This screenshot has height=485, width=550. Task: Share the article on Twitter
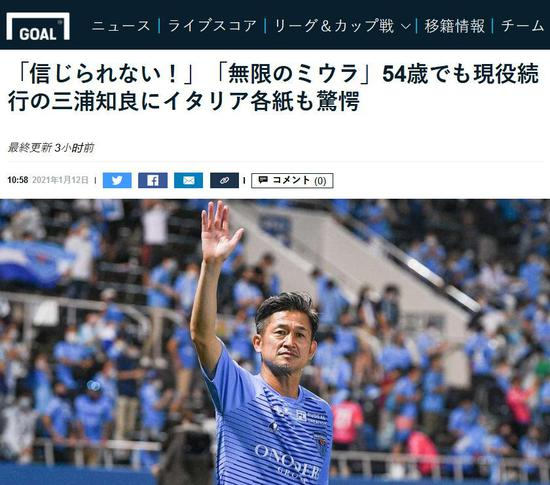coord(117,180)
